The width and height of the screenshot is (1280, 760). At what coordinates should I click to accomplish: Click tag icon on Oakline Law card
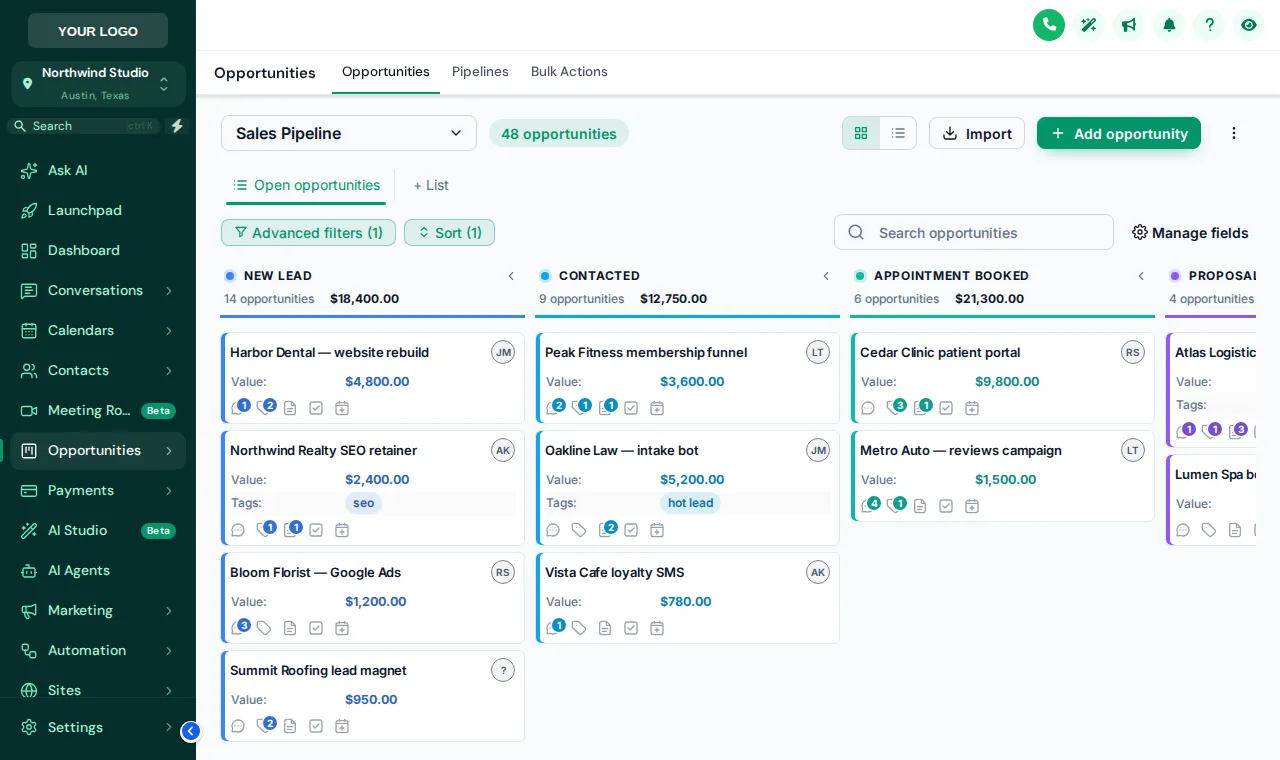[579, 530]
